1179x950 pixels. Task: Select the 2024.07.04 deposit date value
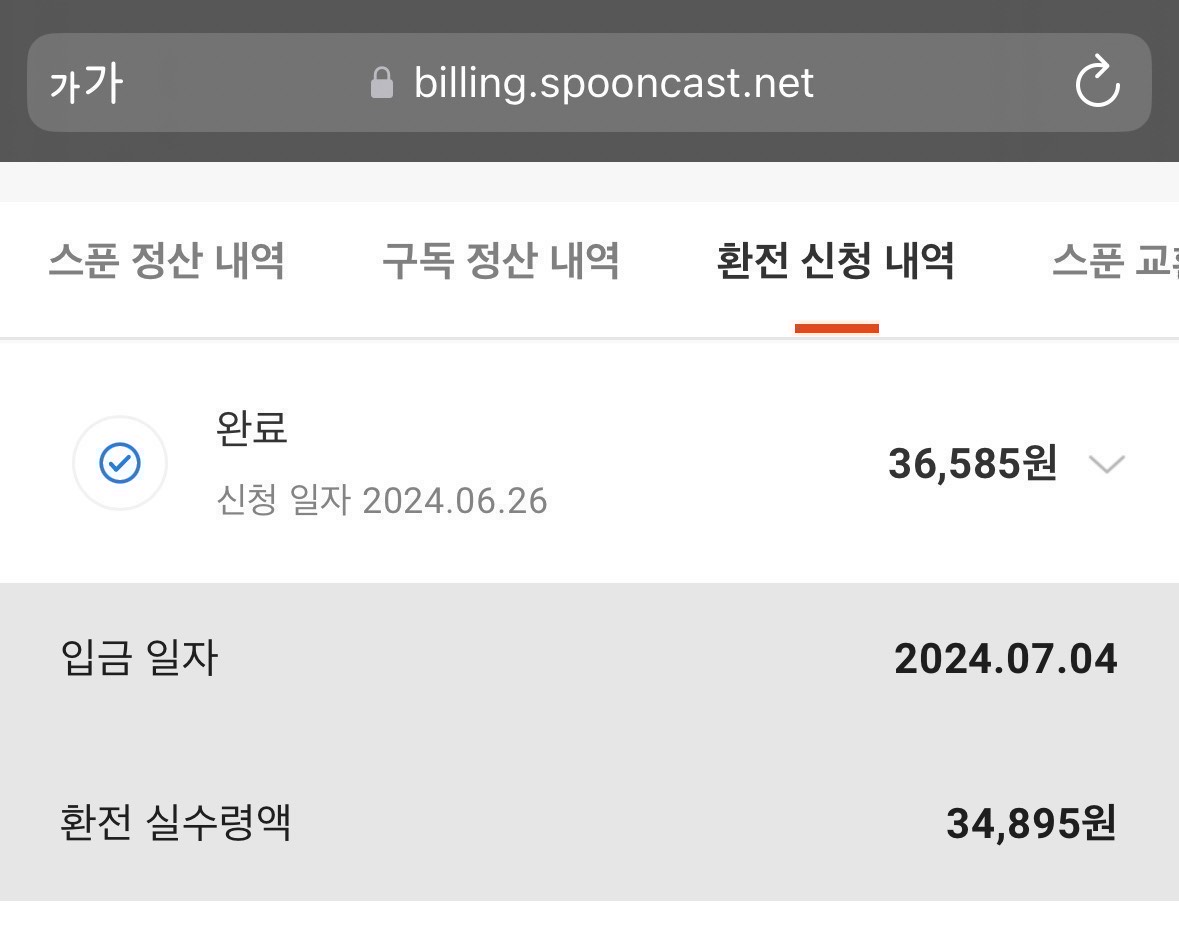click(1005, 659)
